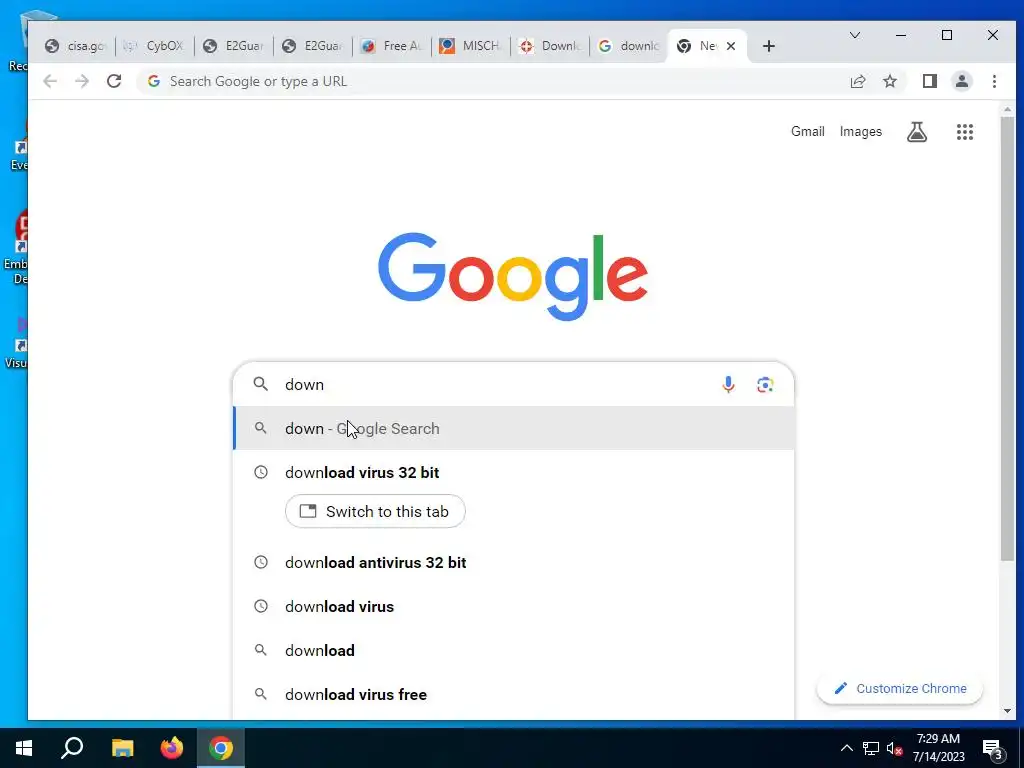Switch to the Free Antivirus tab

(392, 46)
